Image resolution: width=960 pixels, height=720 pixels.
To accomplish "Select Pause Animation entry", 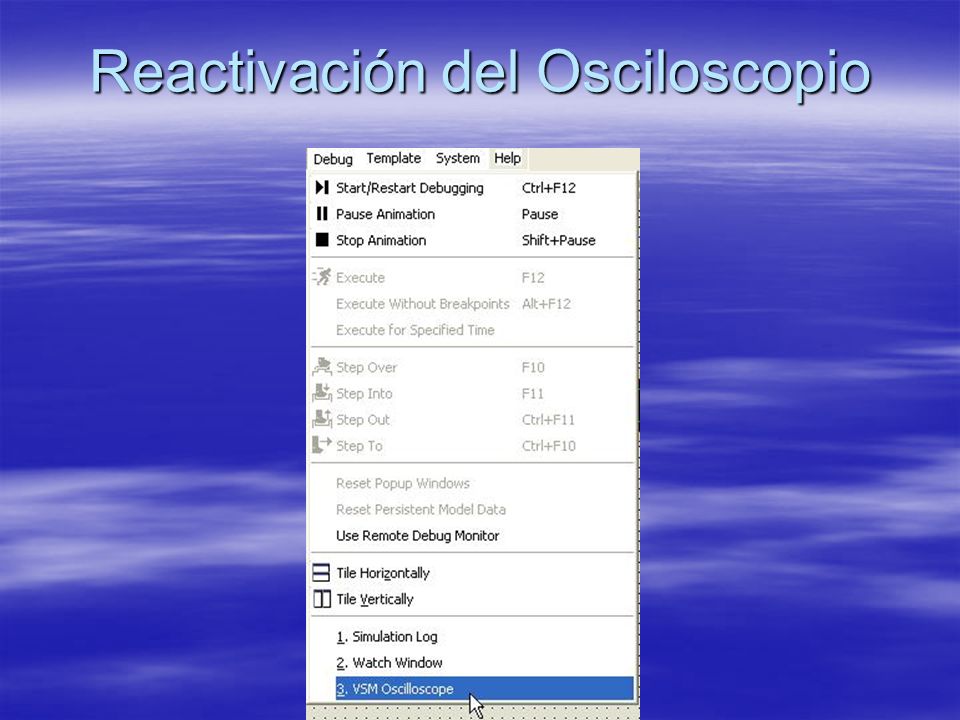I will coord(473,214).
